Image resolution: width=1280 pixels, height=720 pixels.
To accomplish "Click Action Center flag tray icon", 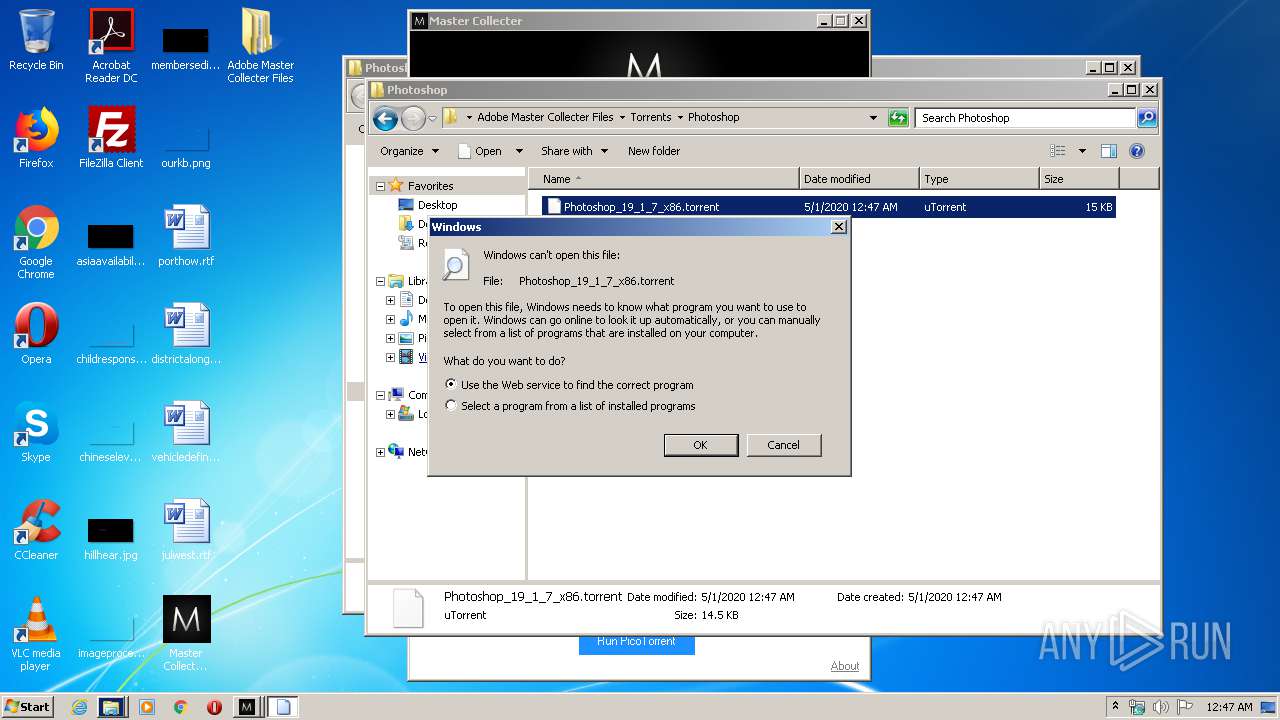I will [x=1184, y=707].
